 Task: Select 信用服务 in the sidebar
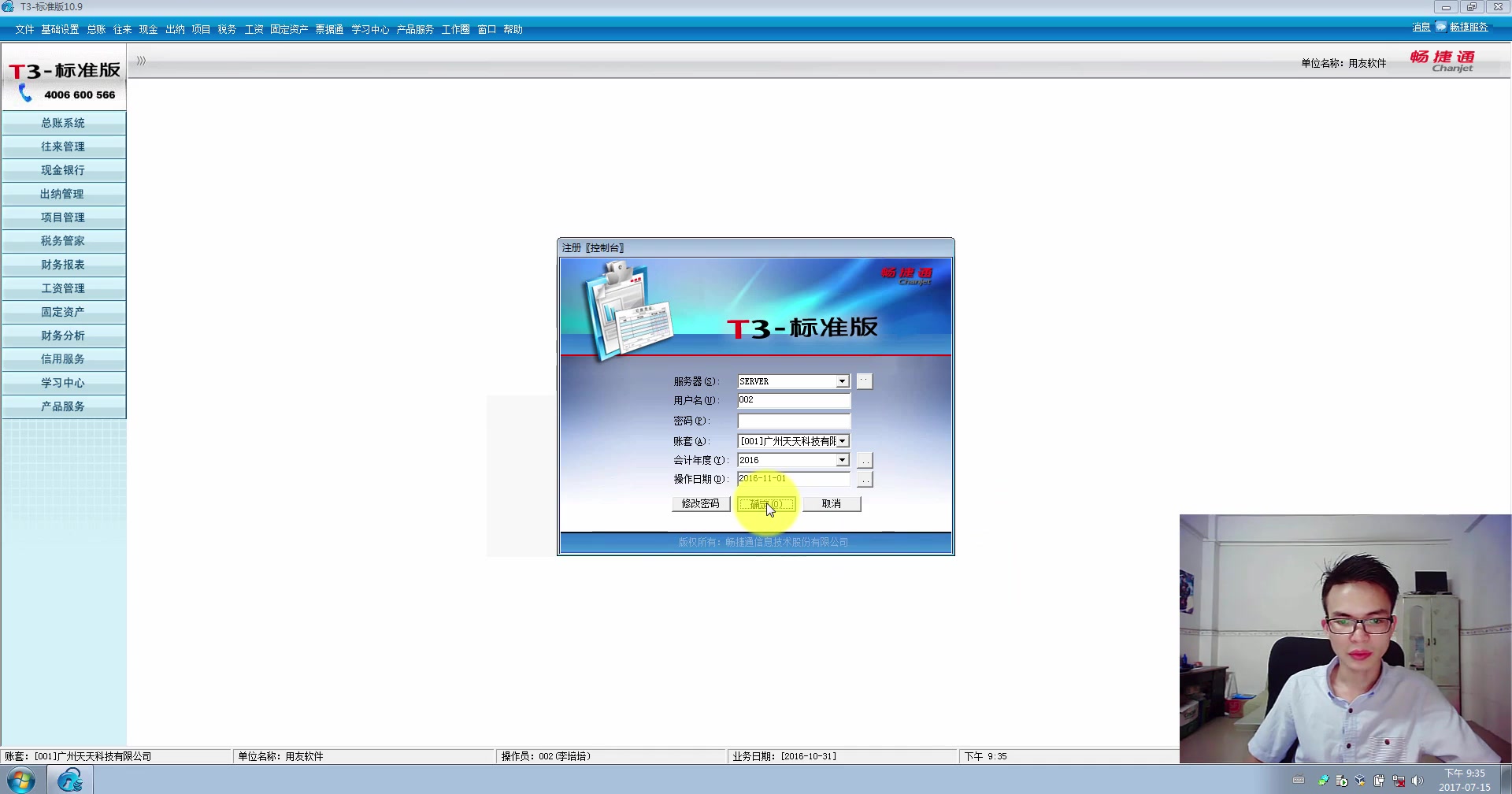(x=63, y=359)
